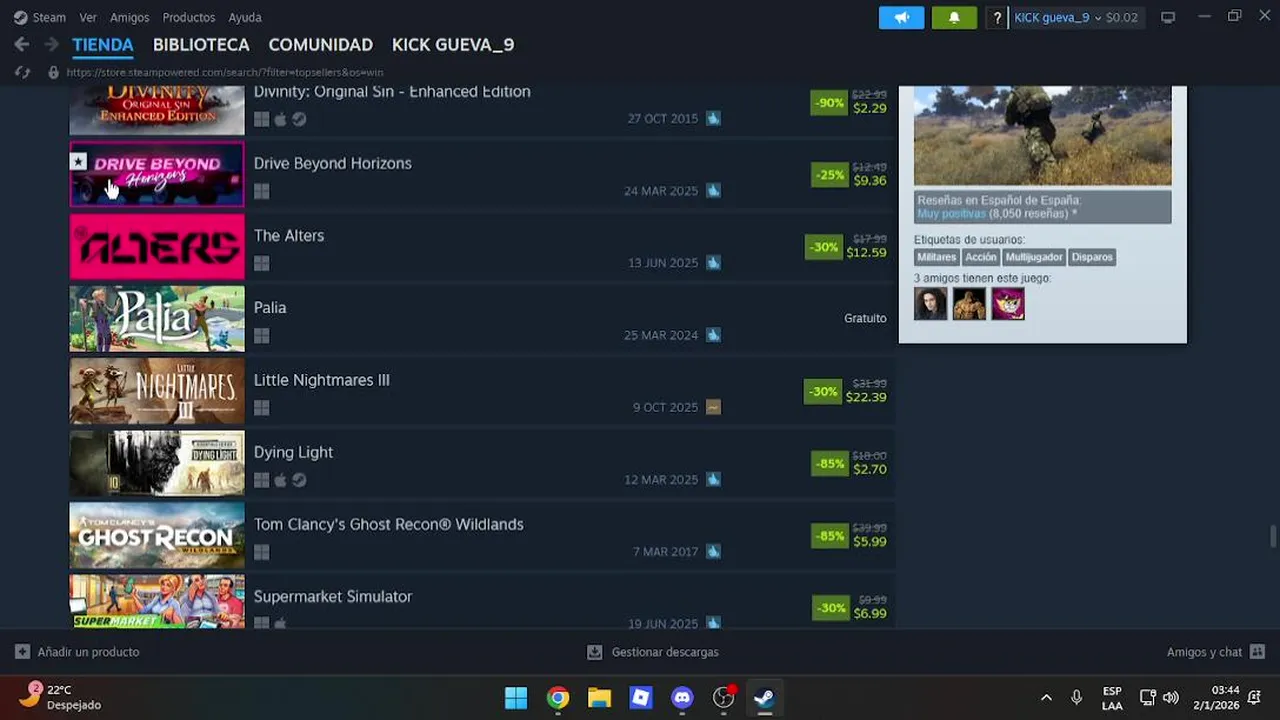This screenshot has height=720, width=1280.
Task: Open the notifications bell button
Action: click(954, 18)
